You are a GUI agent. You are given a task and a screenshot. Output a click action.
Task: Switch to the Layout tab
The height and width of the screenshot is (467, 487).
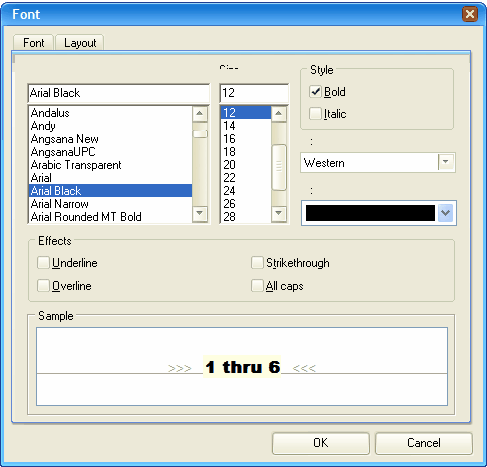[x=80, y=43]
